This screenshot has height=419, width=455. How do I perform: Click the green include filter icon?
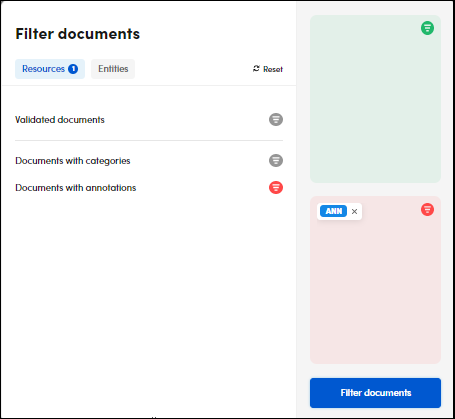427,28
